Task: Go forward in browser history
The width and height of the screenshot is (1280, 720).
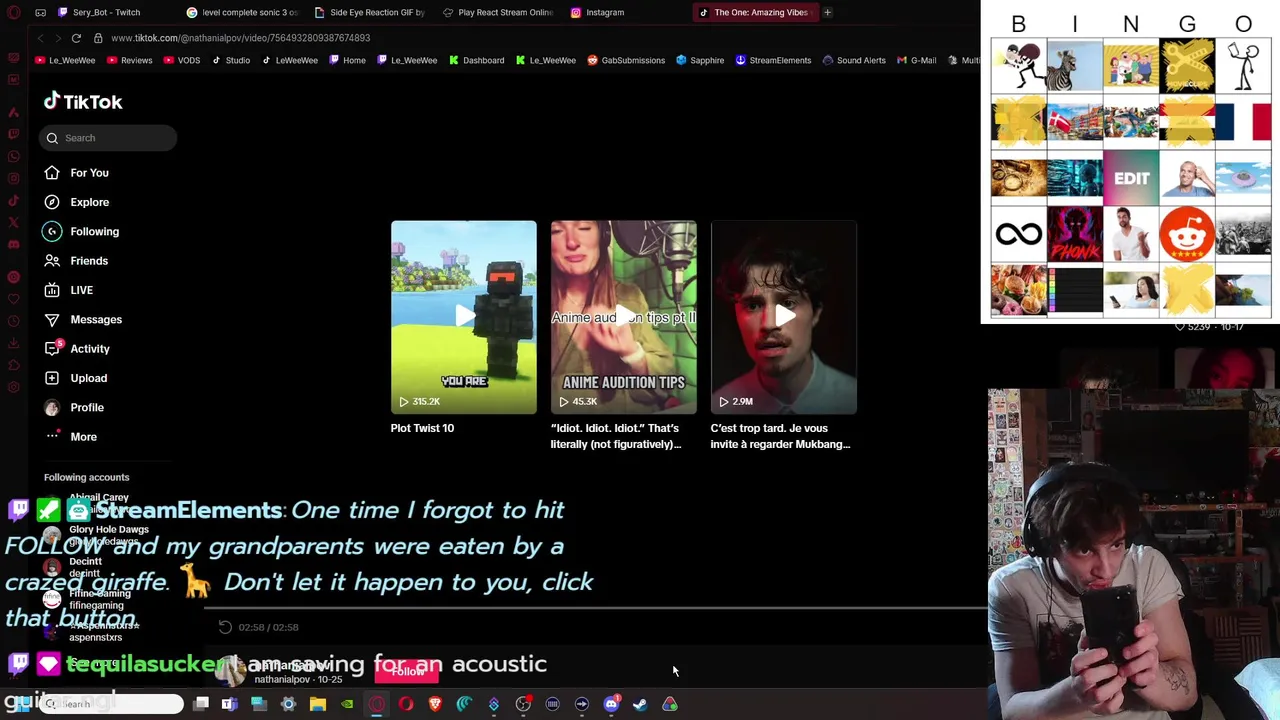Action: (x=58, y=38)
